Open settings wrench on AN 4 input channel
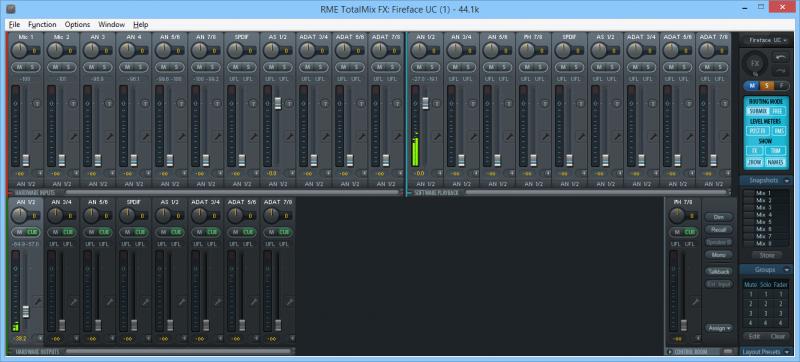 (146, 137)
